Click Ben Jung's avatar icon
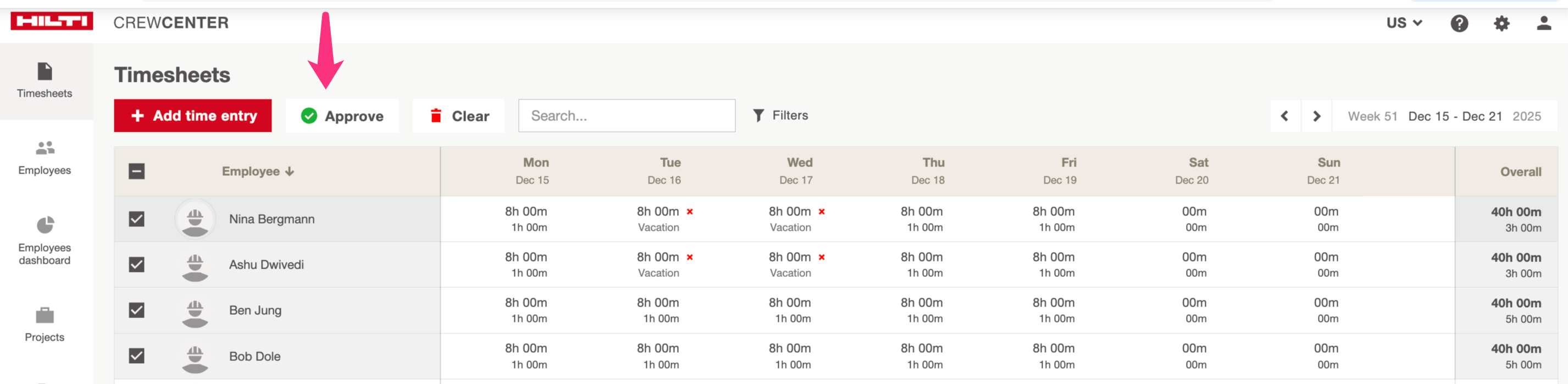The width and height of the screenshot is (1568, 384). pos(195,311)
